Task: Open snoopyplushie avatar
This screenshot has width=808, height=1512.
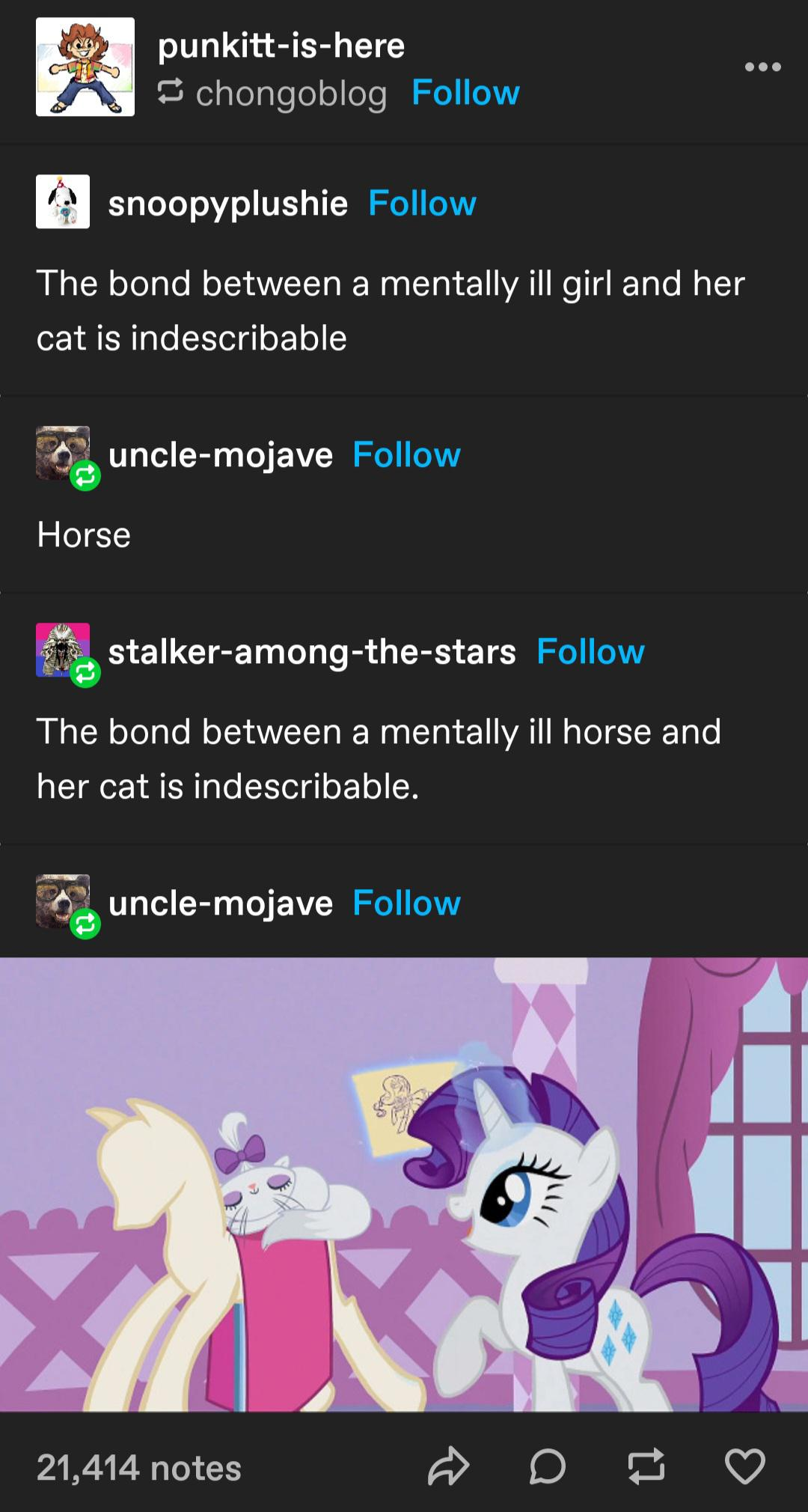Action: [63, 202]
